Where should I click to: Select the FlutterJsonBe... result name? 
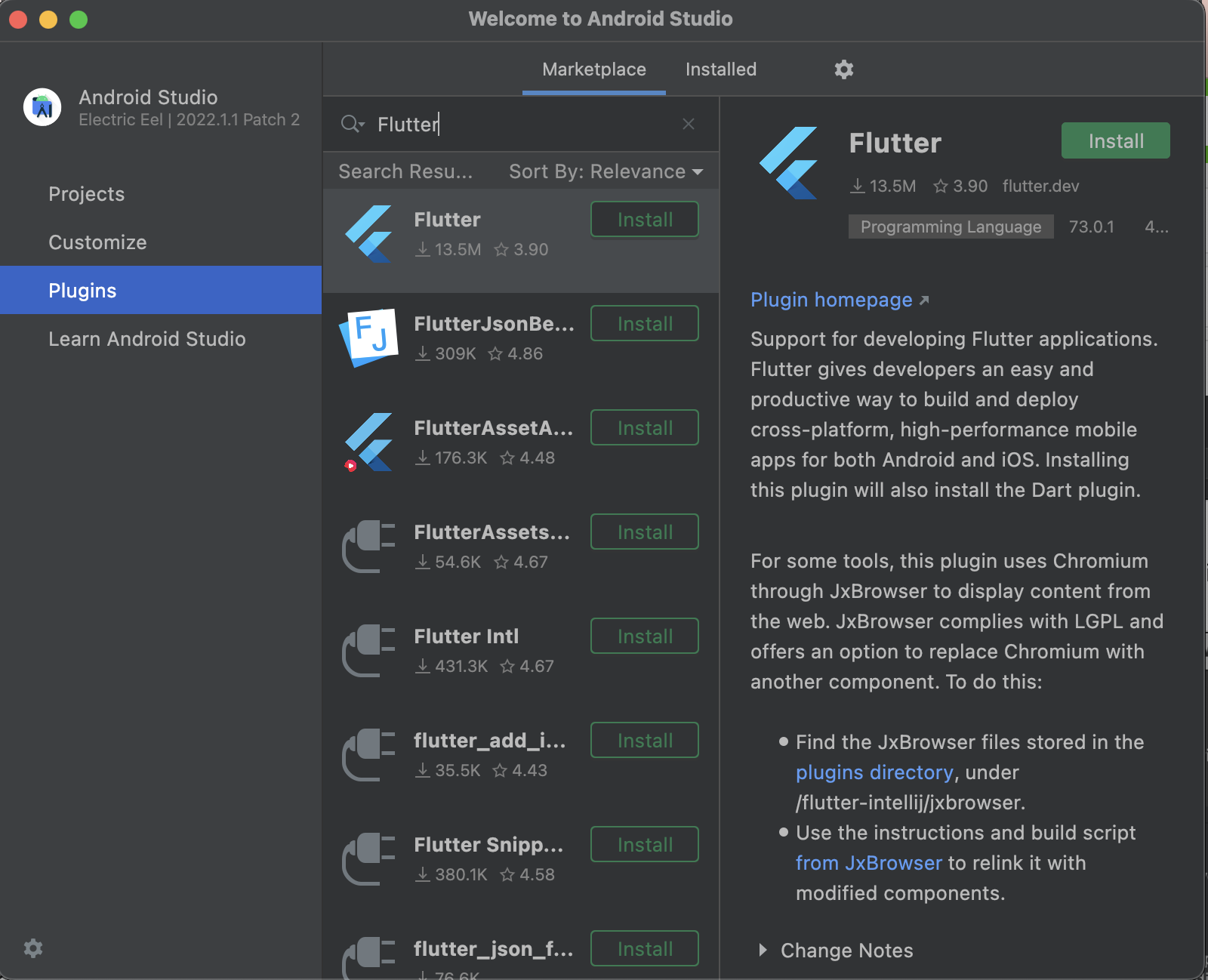pos(494,324)
